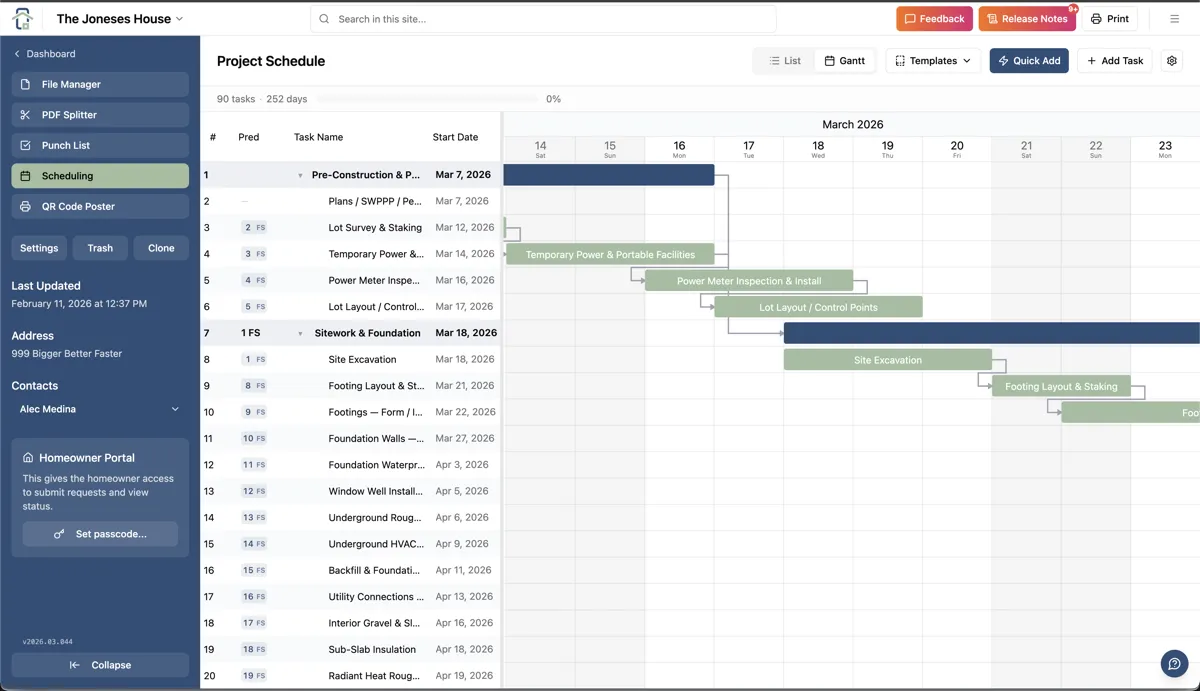Image resolution: width=1200 pixels, height=691 pixels.
Task: Open the chat widget in the bottom corner
Action: 1174,663
